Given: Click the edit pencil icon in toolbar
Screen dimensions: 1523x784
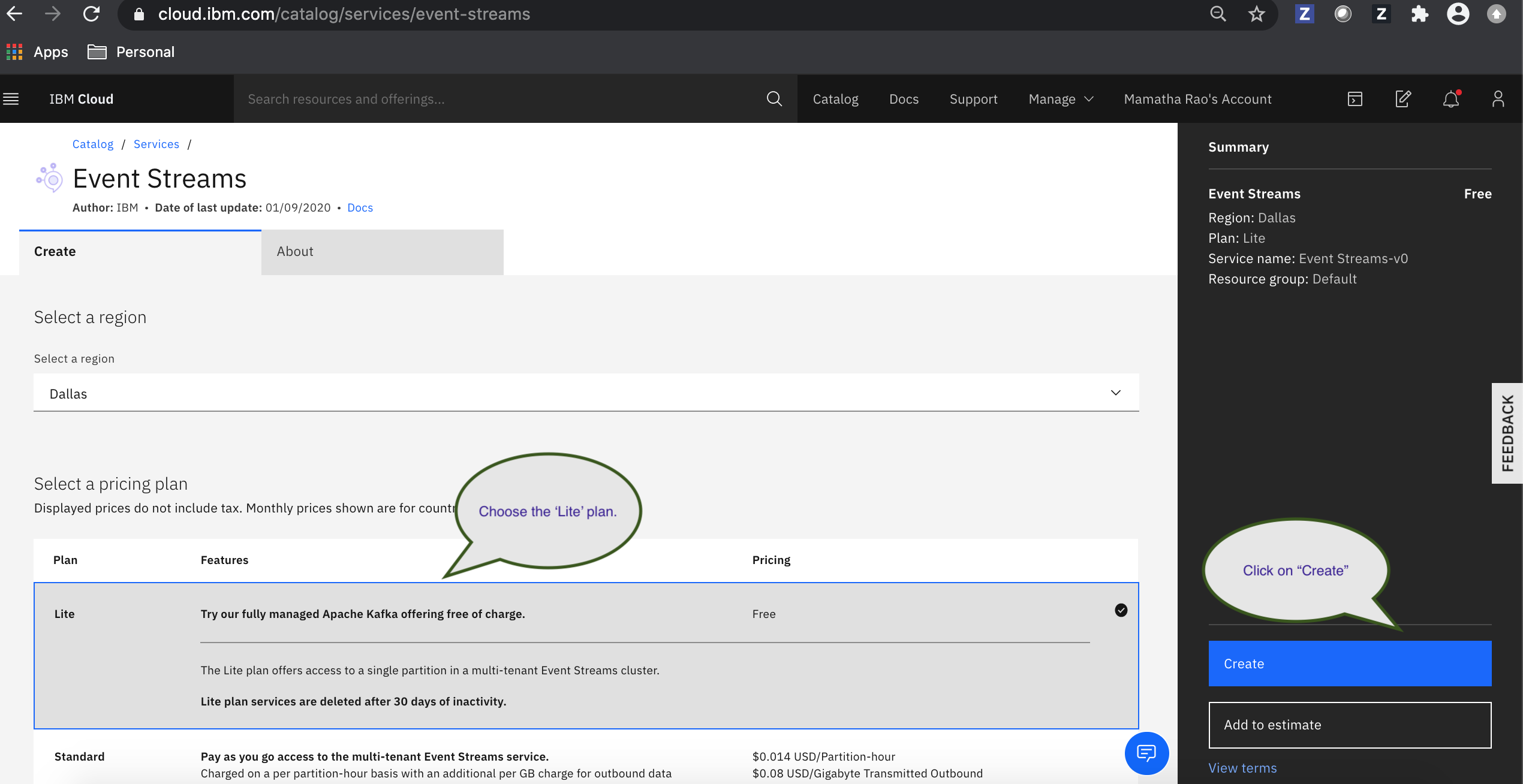Looking at the screenshot, I should coord(1403,98).
